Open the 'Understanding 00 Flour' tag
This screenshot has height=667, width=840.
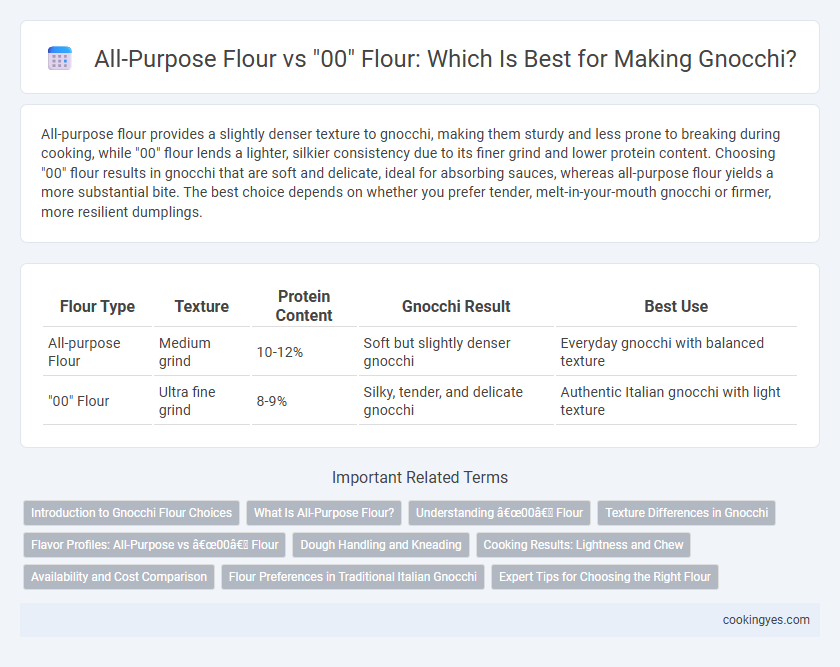coord(499,513)
